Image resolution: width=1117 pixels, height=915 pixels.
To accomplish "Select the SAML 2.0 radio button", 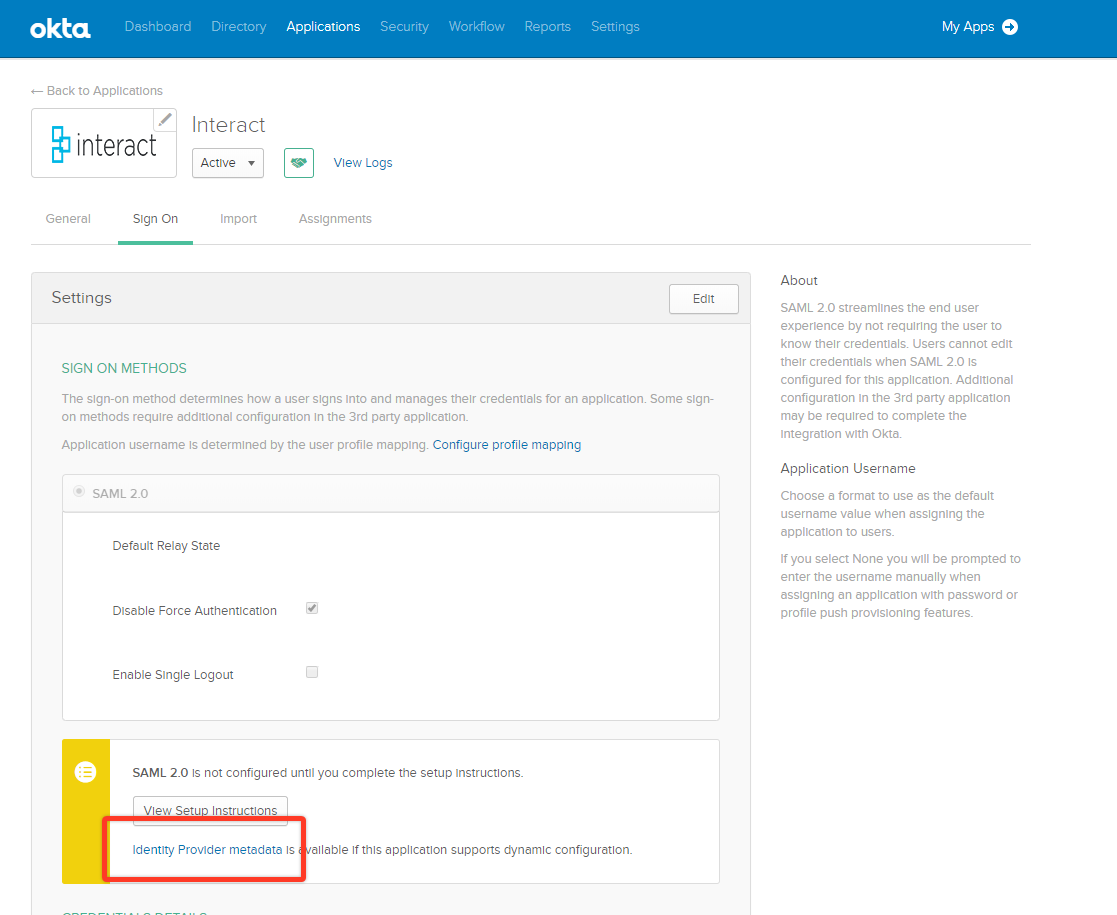I will pyautogui.click(x=79, y=492).
